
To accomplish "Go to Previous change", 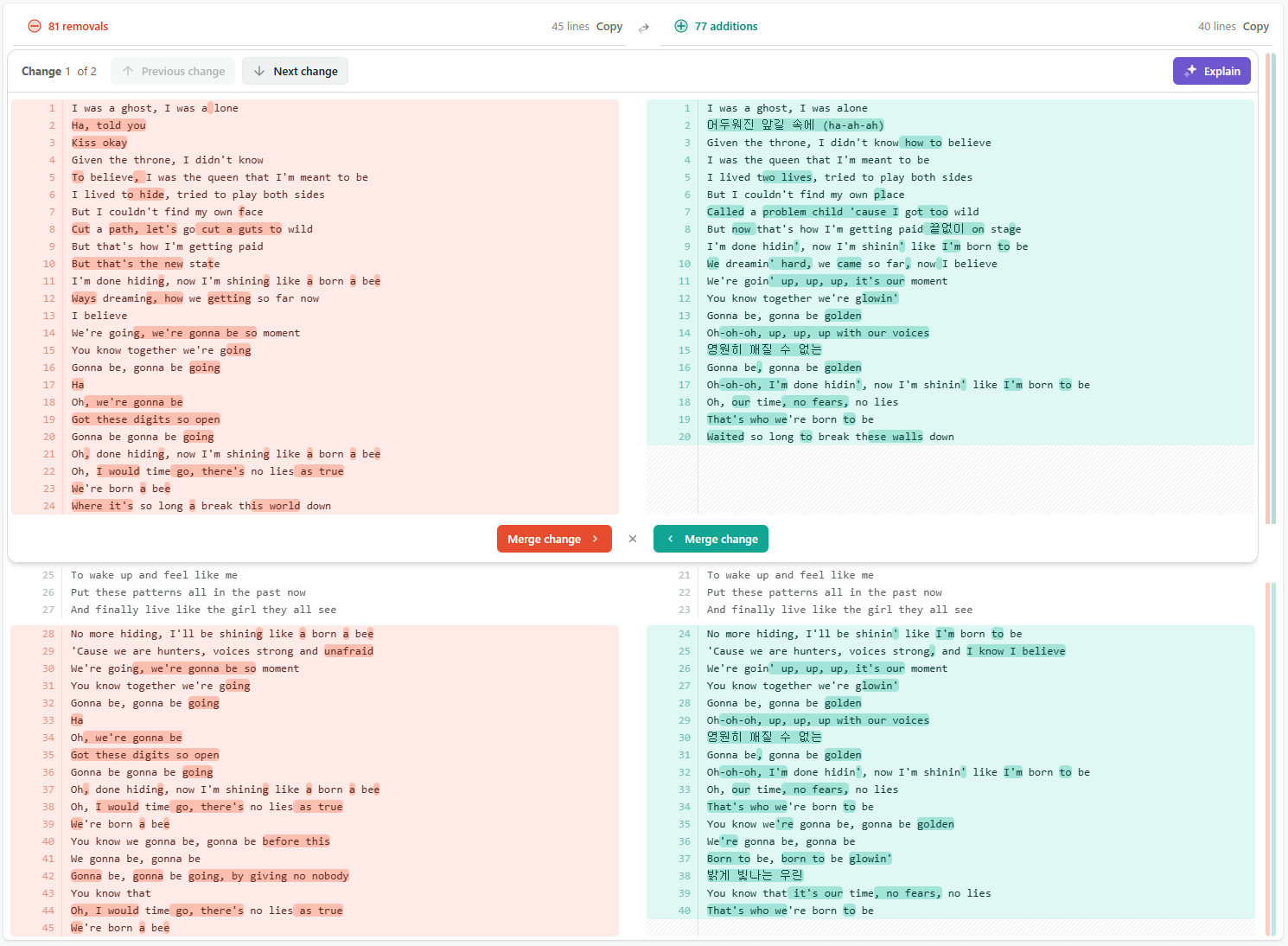I will (x=173, y=71).
